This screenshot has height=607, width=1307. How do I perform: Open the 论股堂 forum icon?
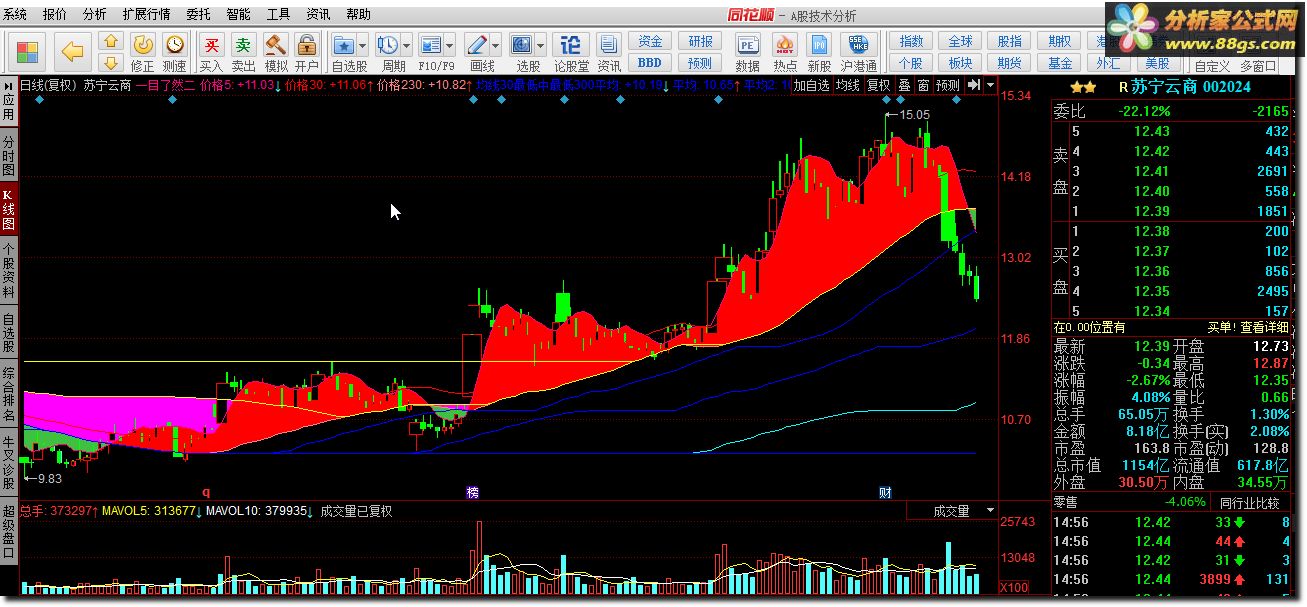[x=570, y=45]
